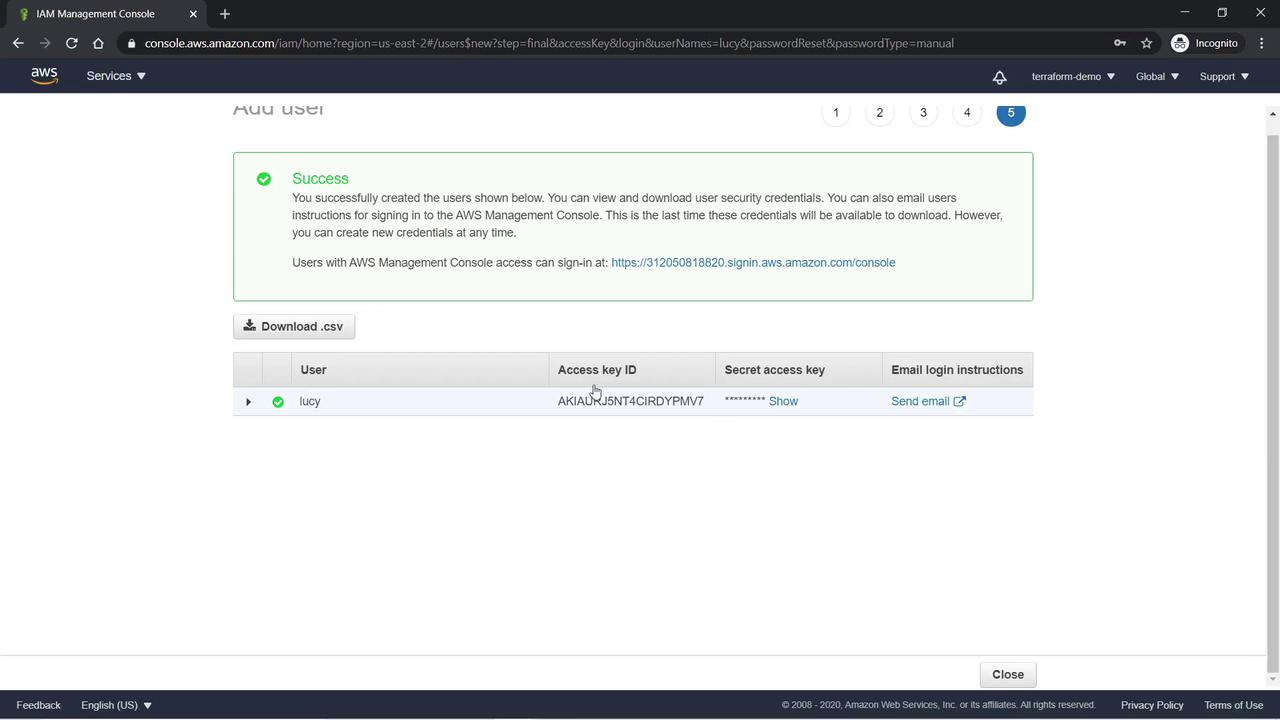Viewport: 1280px width, 720px height.
Task: Click the AWS logo home icon
Action: click(x=44, y=76)
